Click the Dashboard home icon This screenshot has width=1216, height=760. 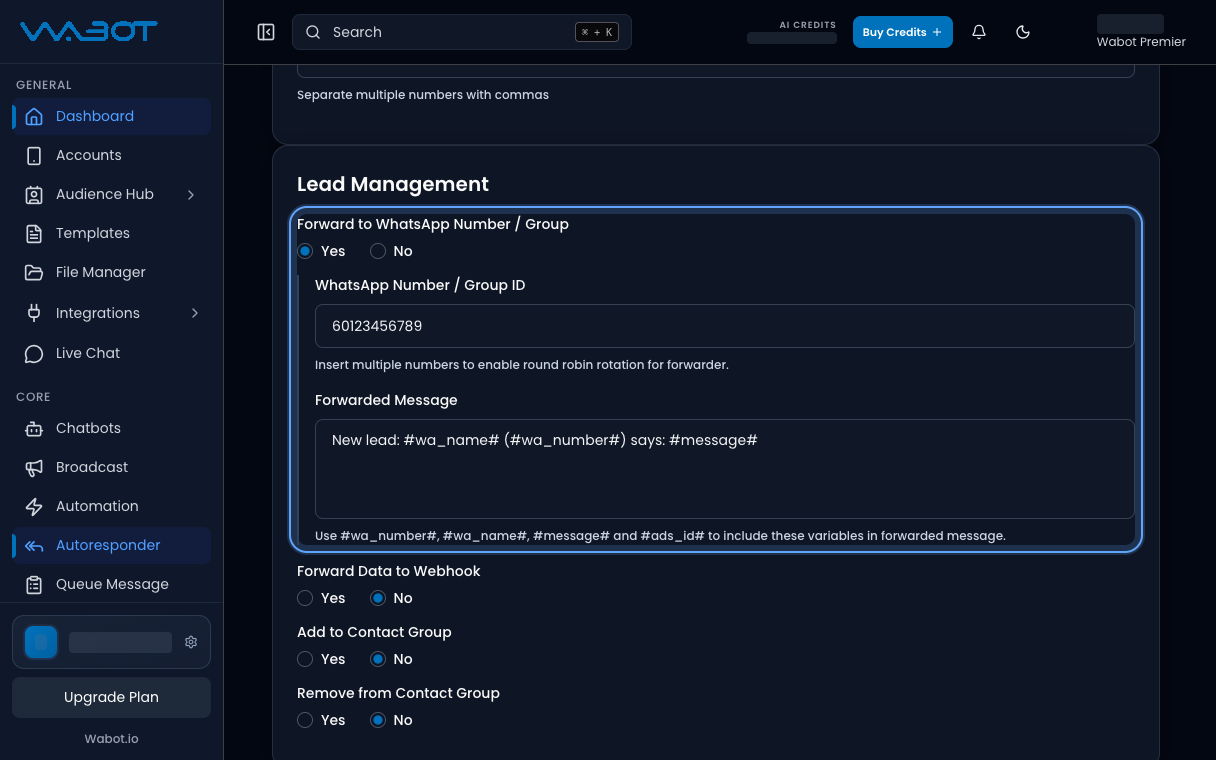coord(34,116)
